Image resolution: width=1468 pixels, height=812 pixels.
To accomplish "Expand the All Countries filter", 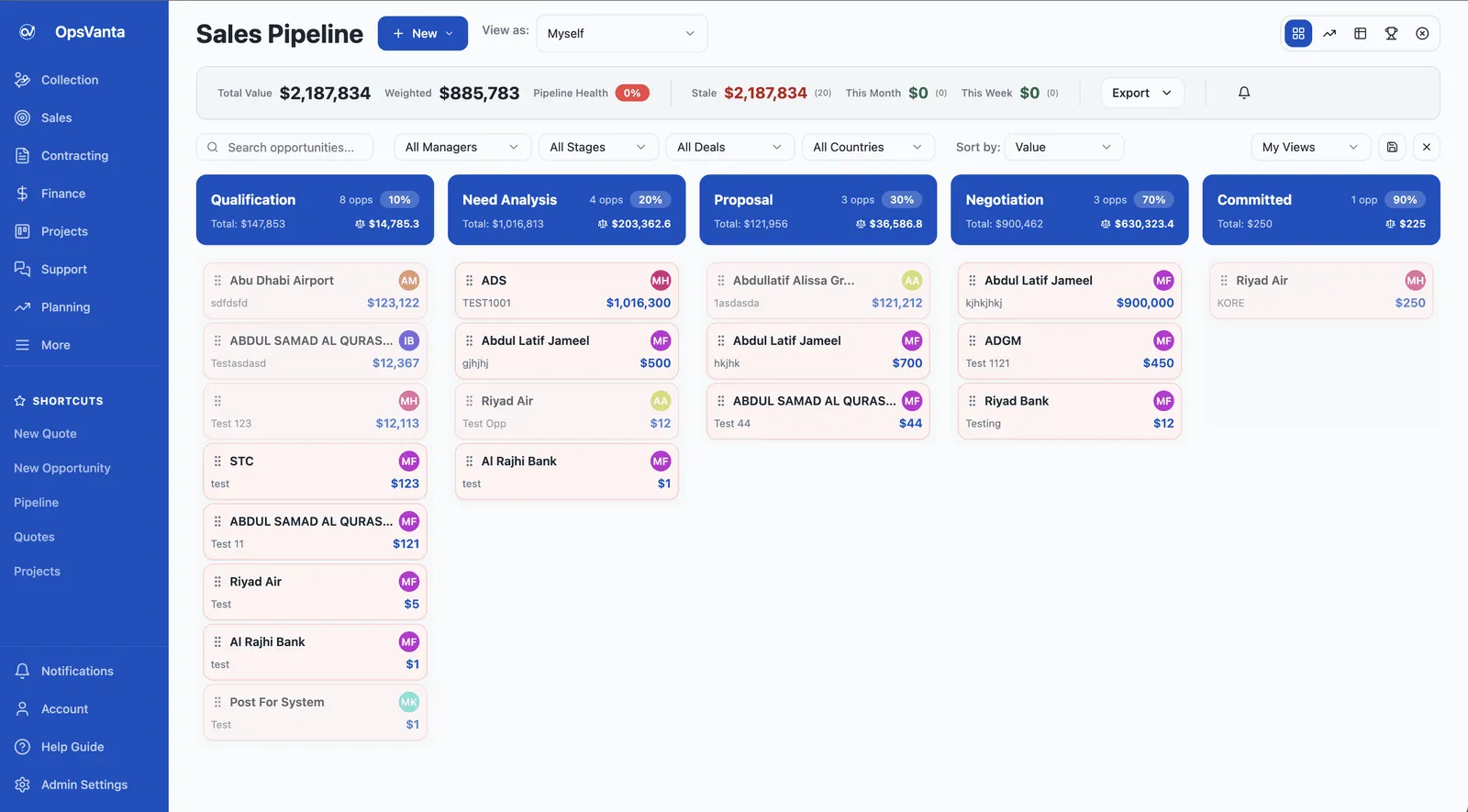I will (x=868, y=147).
